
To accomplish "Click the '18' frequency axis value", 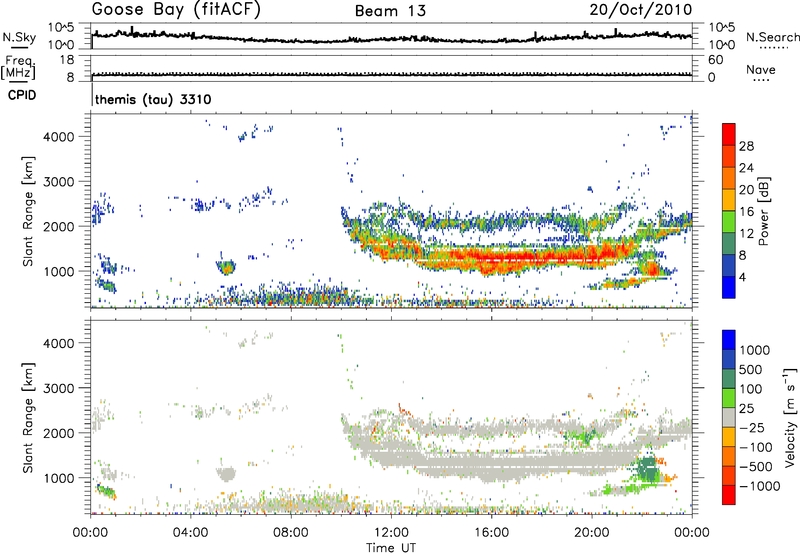I will click(x=67, y=60).
